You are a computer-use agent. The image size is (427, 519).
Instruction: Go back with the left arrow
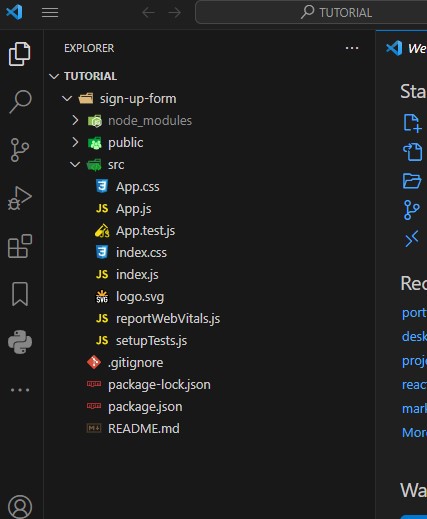148,13
